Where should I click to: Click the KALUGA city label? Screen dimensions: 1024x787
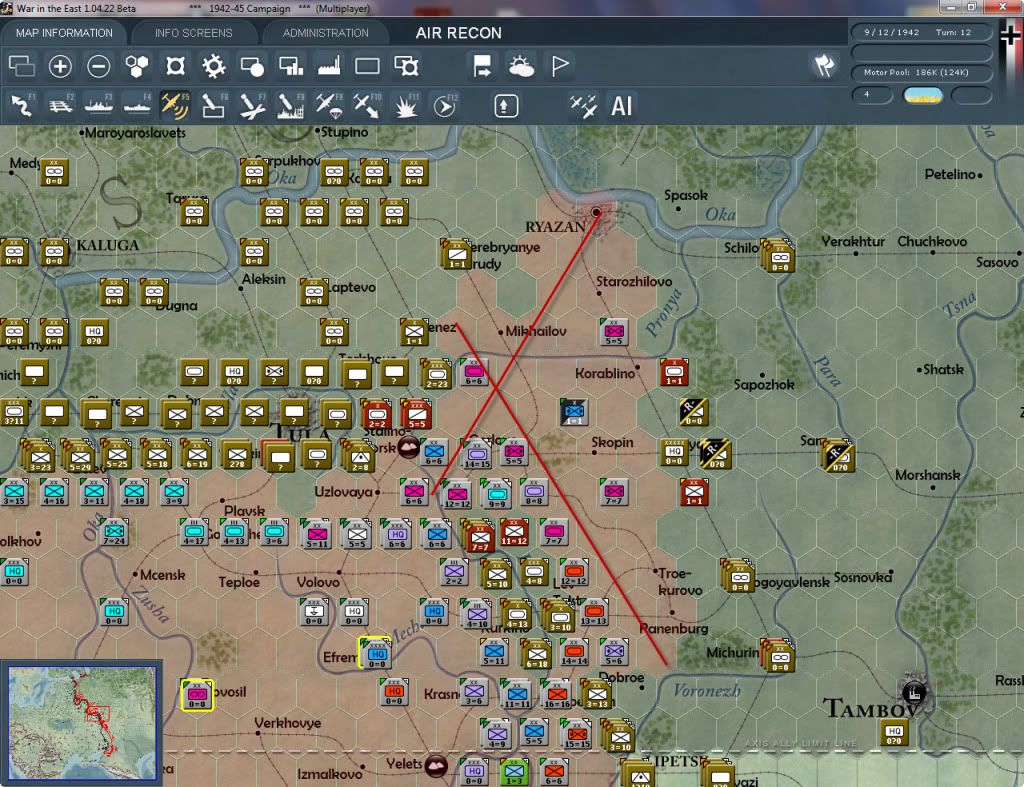point(108,246)
